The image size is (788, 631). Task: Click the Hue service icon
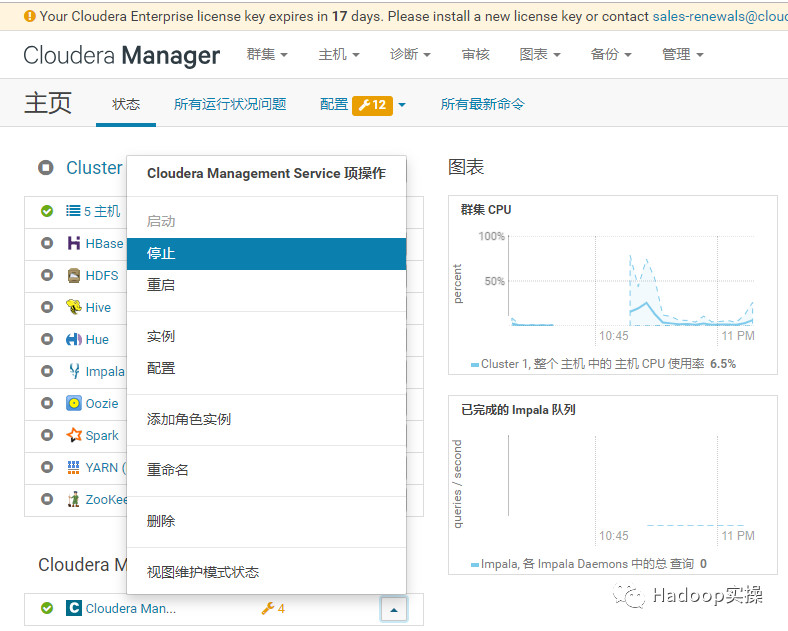click(x=74, y=339)
